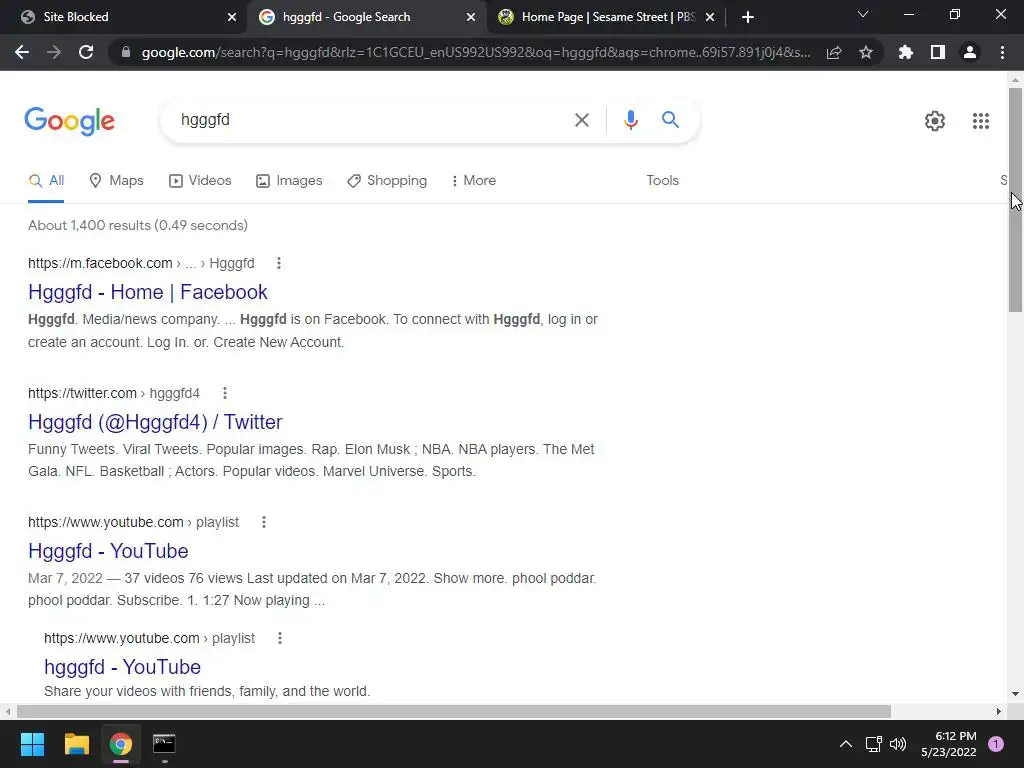Click the lock icon in address bar

[126, 52]
